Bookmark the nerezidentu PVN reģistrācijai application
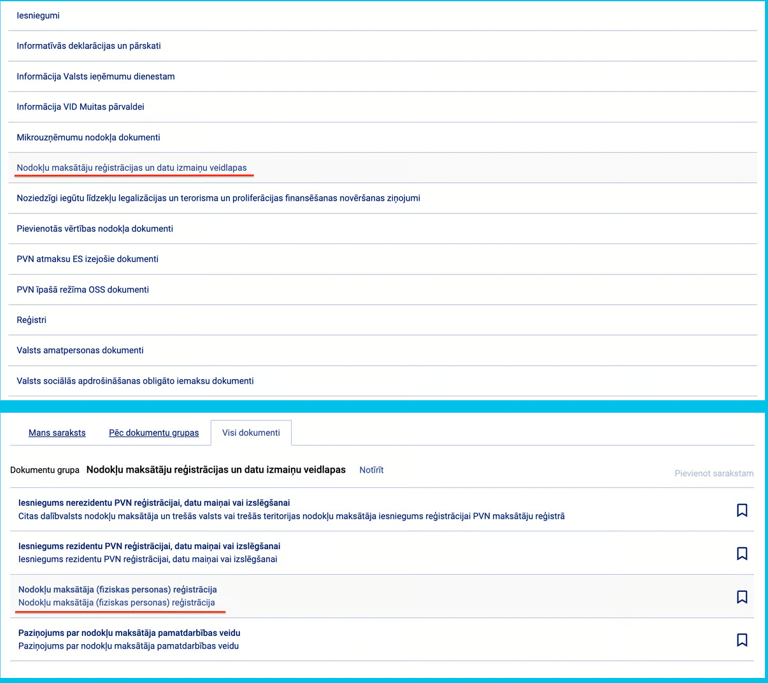768x683 pixels. click(x=742, y=510)
